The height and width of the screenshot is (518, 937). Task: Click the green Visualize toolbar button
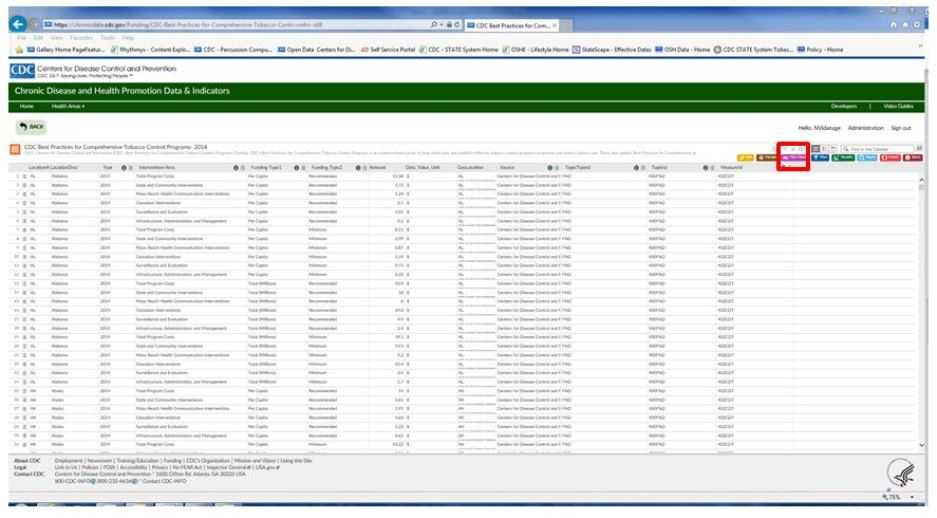[x=841, y=157]
